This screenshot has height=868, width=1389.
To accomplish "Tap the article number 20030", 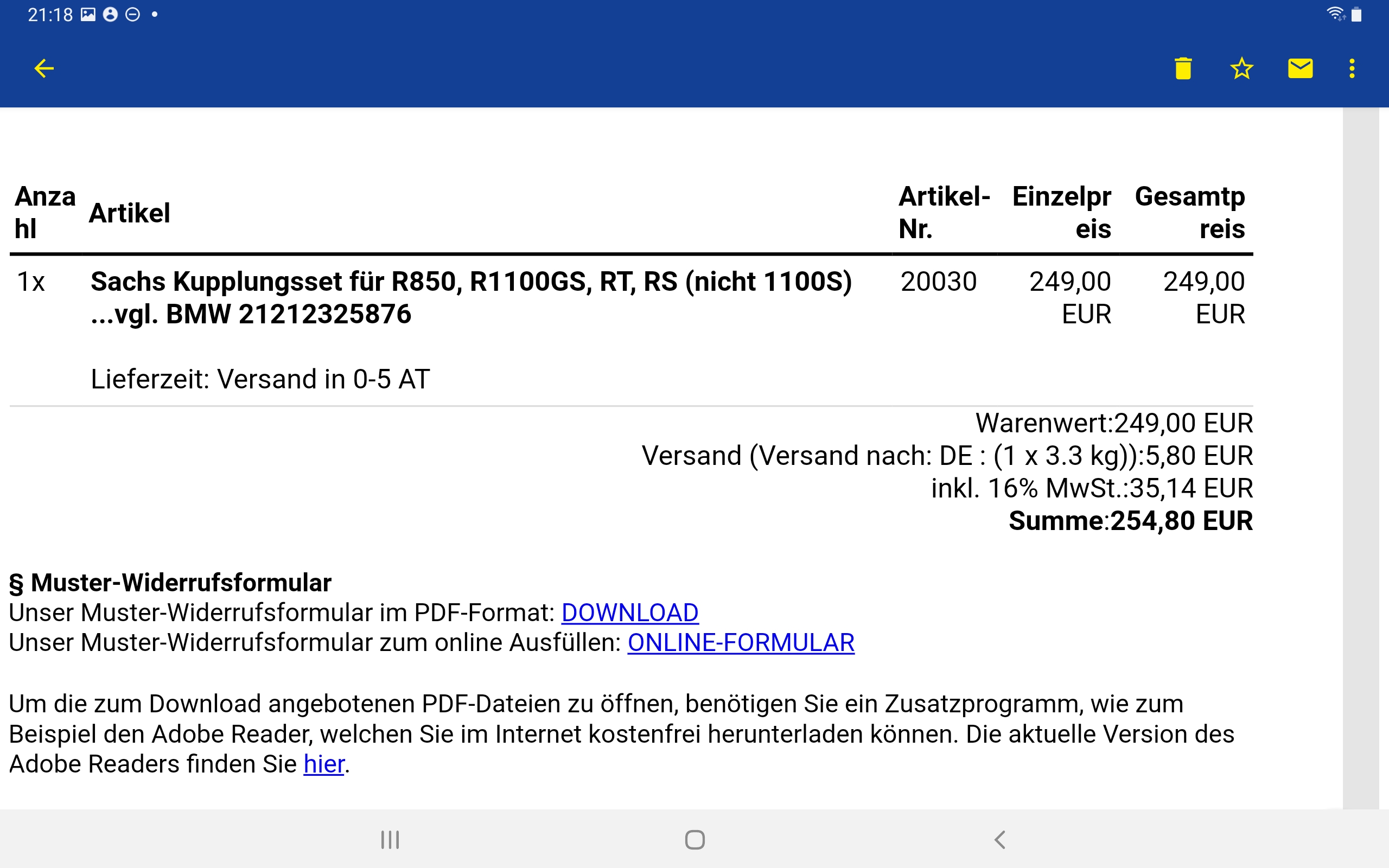I will click(939, 282).
